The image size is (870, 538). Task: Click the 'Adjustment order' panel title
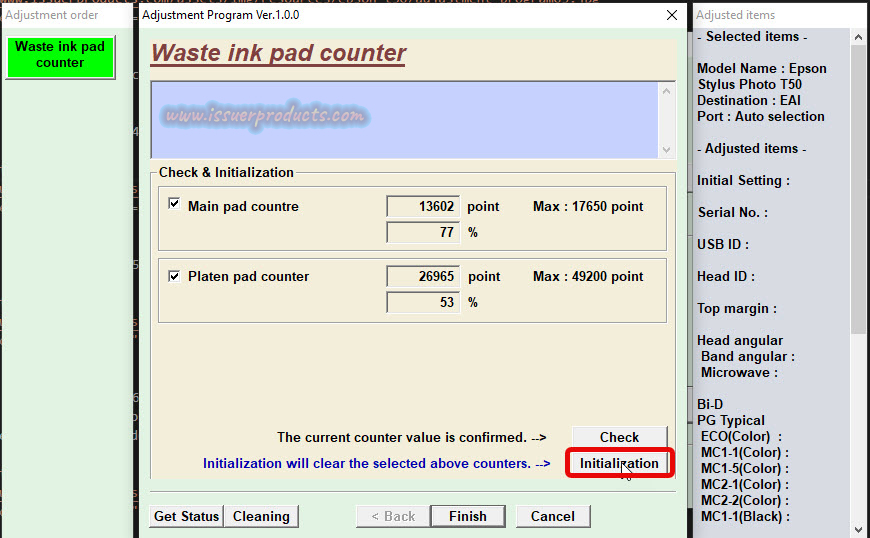pyautogui.click(x=52, y=15)
